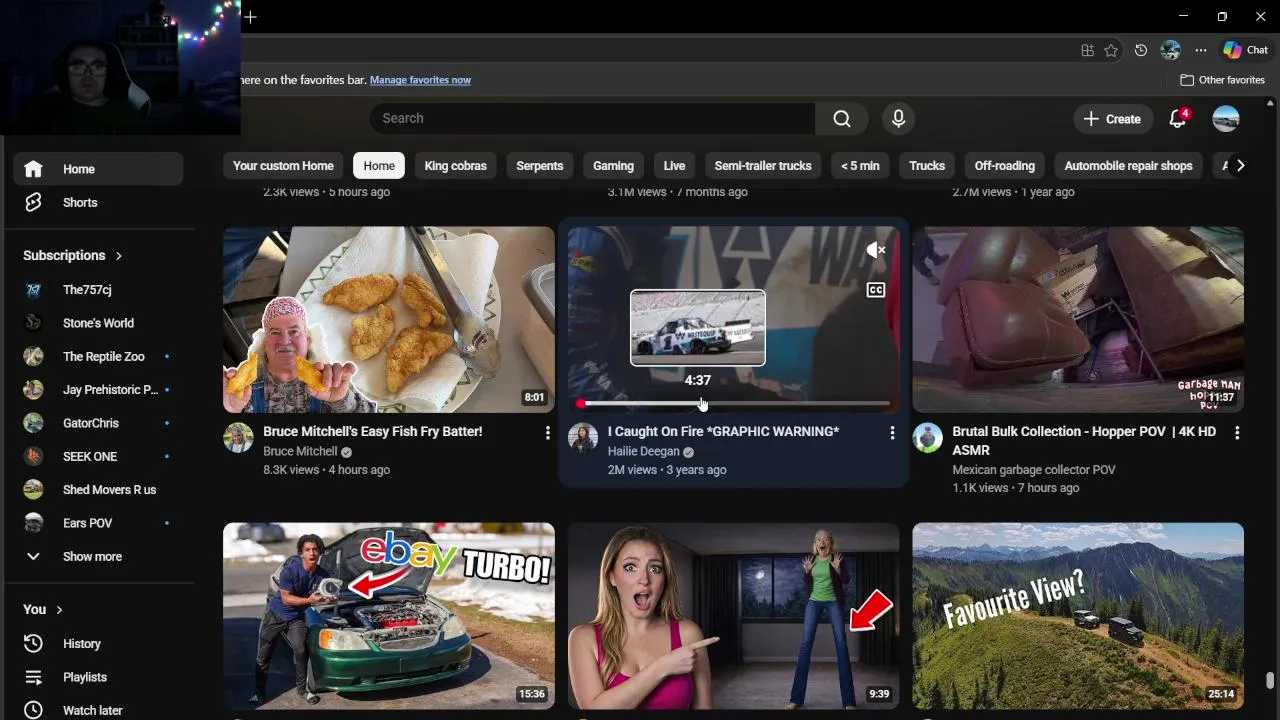Open The757cj subscription channel
This screenshot has width=1280, height=720.
[98, 290]
